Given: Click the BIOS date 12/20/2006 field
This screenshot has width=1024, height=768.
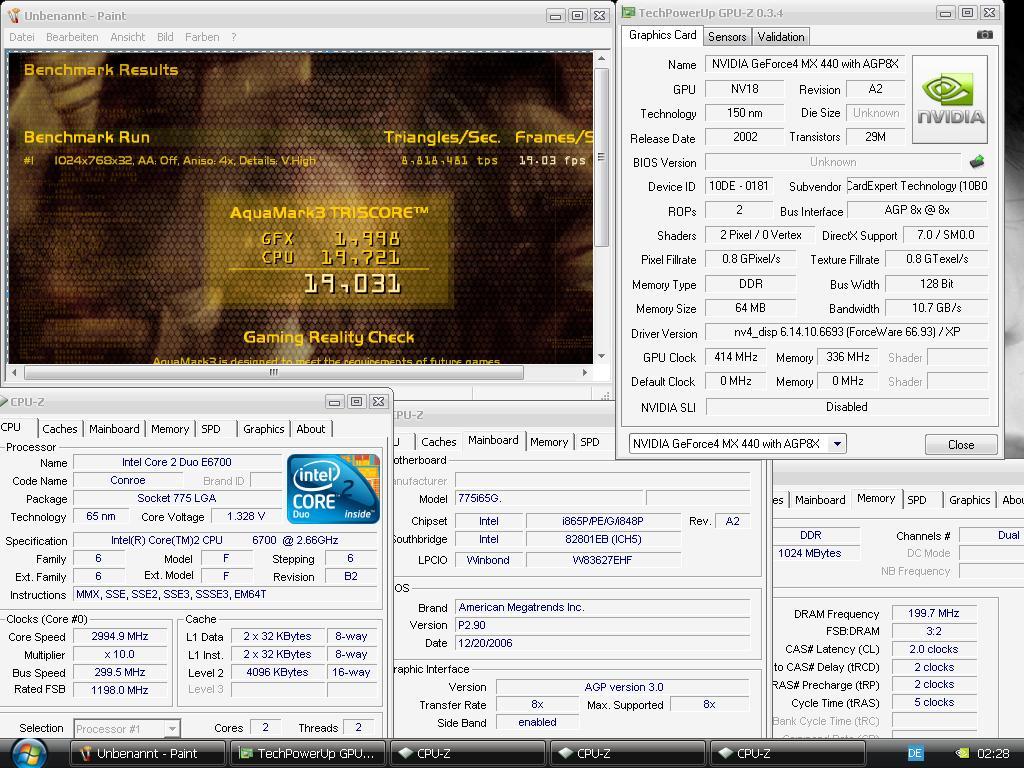Looking at the screenshot, I should click(x=602, y=643).
